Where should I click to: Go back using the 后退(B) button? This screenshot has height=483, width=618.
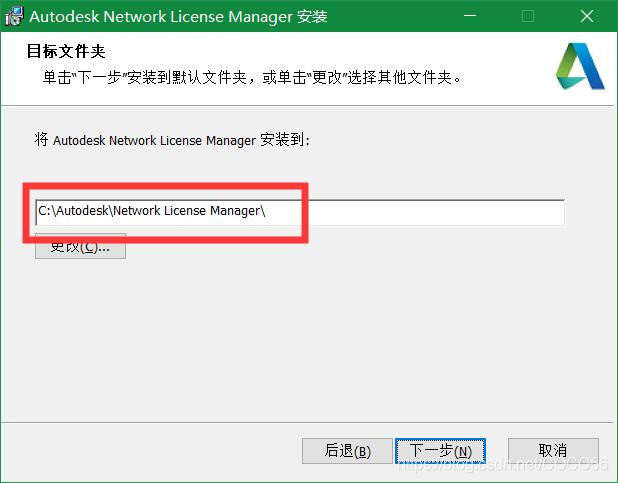click(x=342, y=451)
